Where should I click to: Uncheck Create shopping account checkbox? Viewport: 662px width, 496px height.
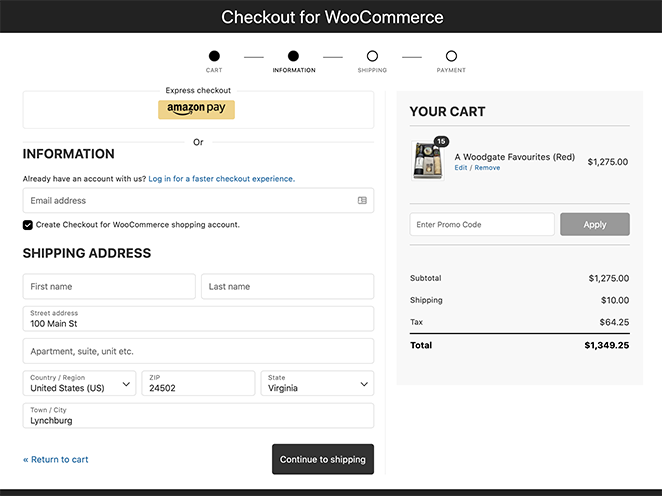pos(28,225)
